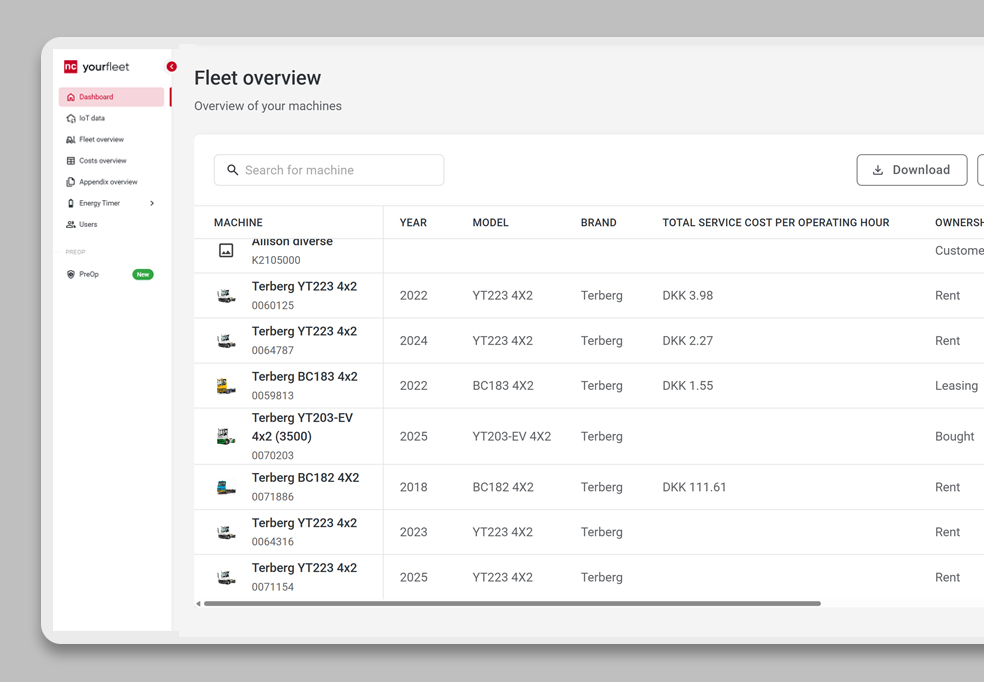Open Terberg BC182 4X2 machine
The height and width of the screenshot is (682, 984).
(x=306, y=478)
